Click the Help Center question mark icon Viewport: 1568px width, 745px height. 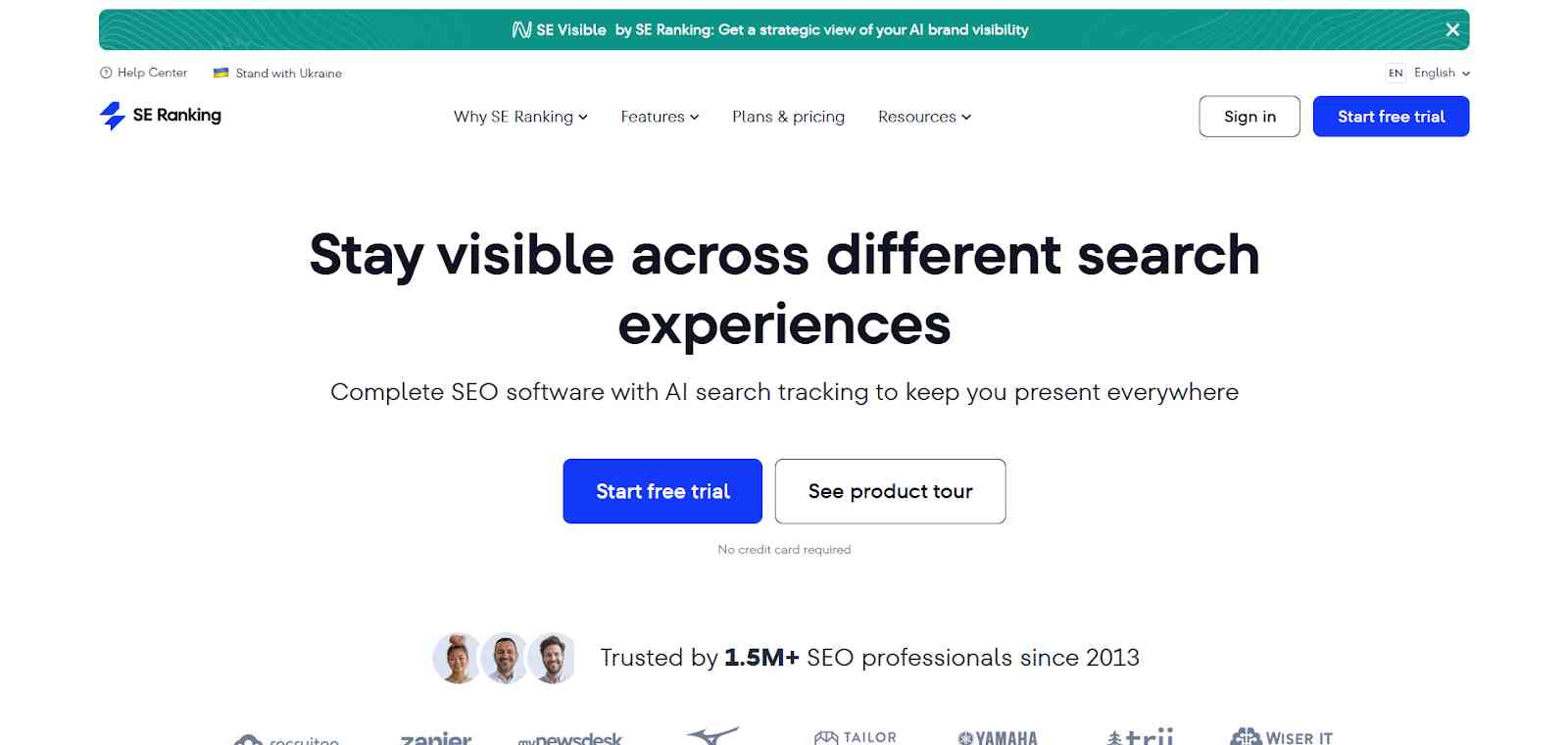point(106,73)
